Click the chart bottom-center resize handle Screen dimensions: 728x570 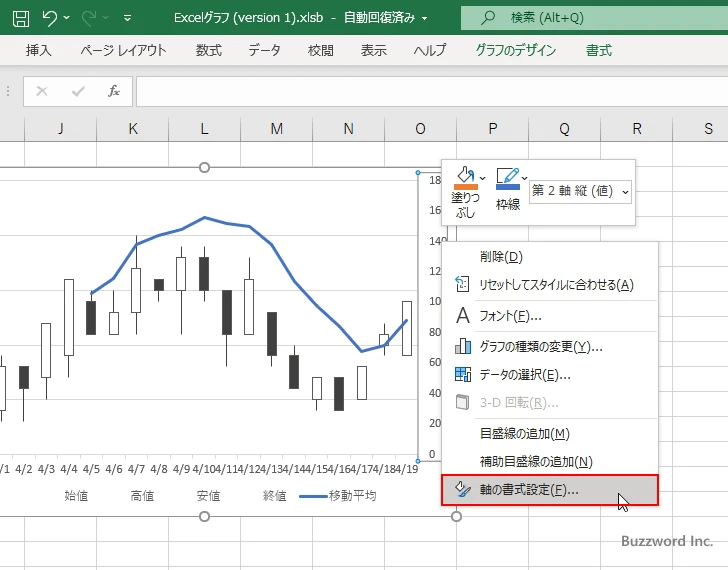click(x=204, y=516)
